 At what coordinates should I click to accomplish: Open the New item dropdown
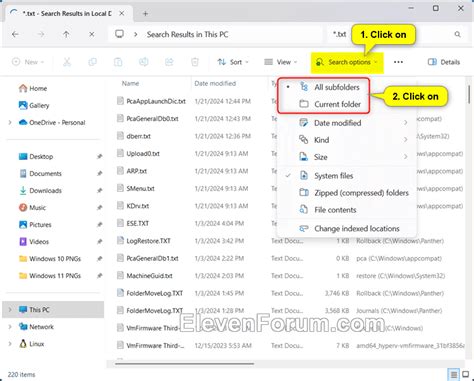[28, 62]
